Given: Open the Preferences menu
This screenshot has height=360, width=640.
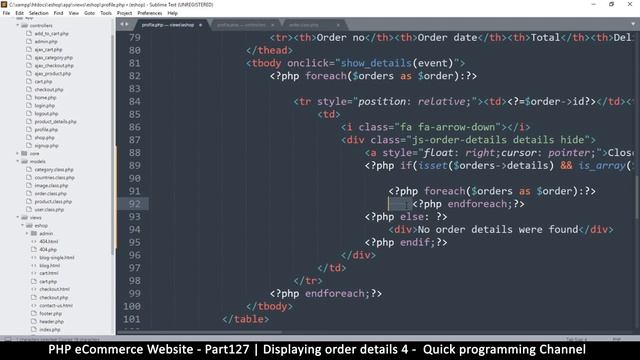Looking at the screenshot, I should coord(150,13).
